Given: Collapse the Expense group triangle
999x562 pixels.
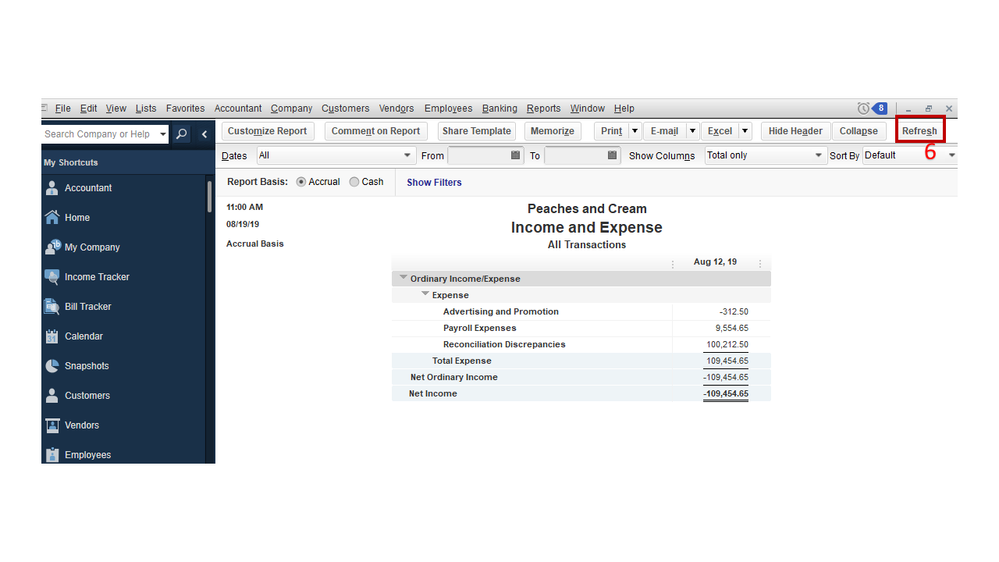Looking at the screenshot, I should [425, 294].
